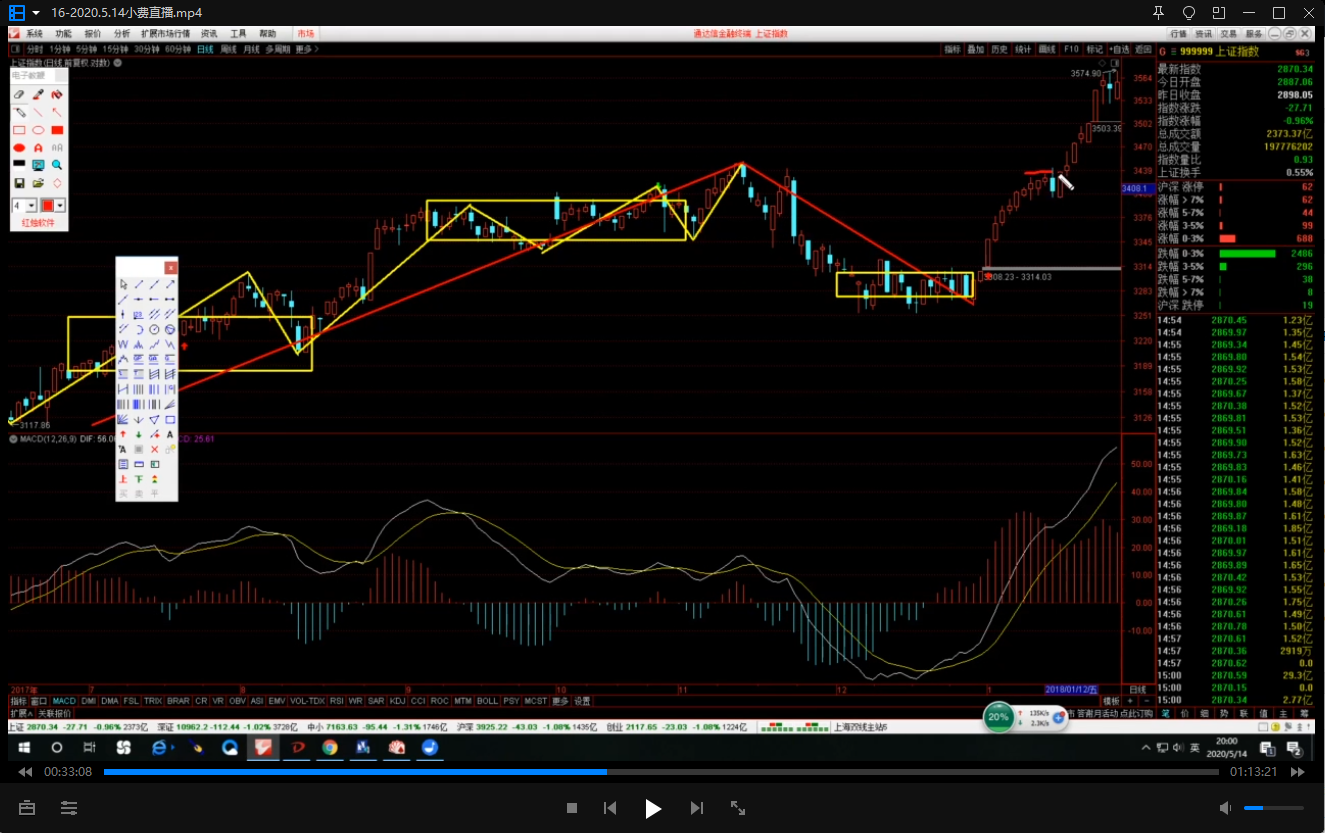Click the 叠加 chart toolbar button
Screen dimensions: 1325x833
(975, 49)
